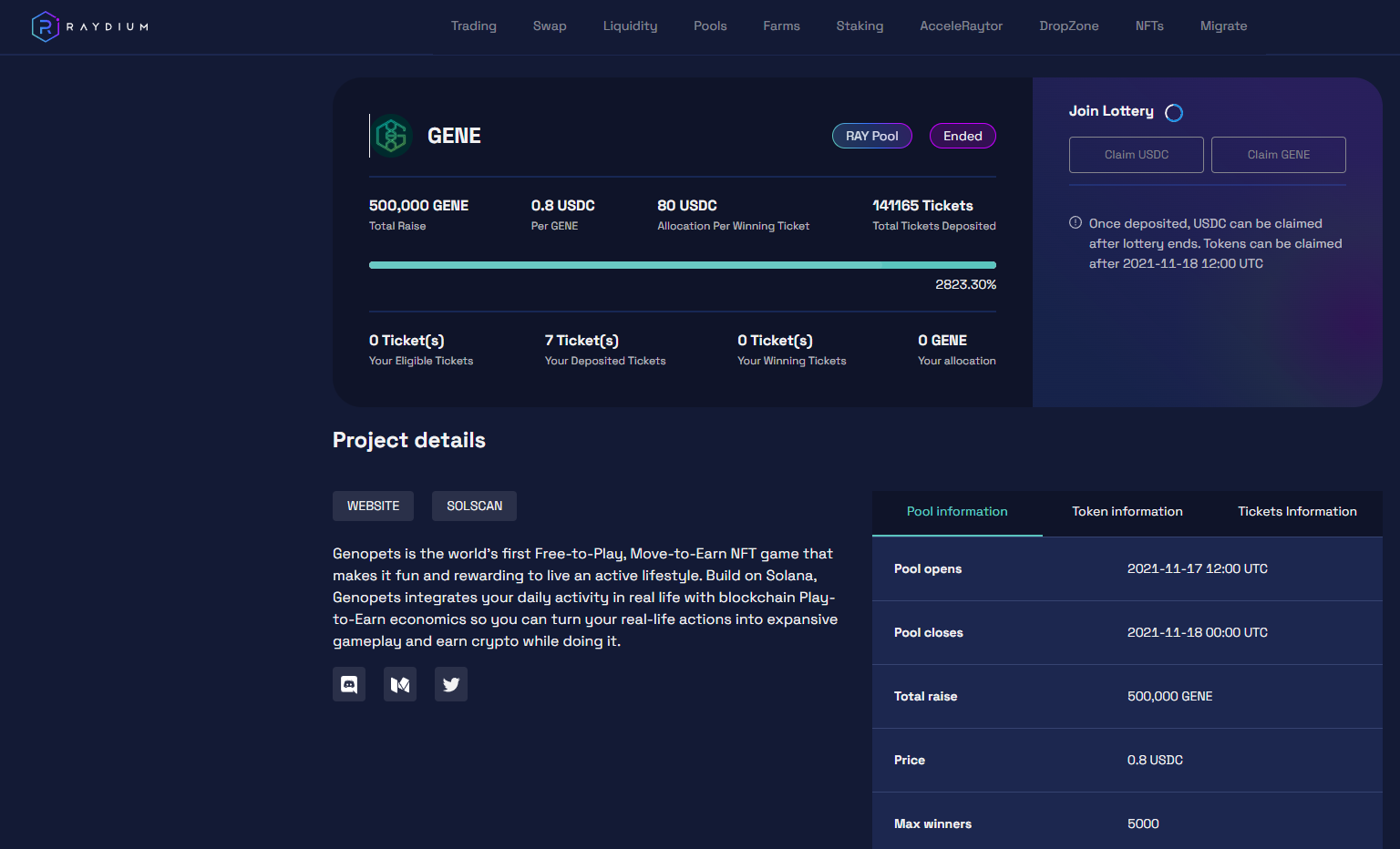Click the Pool closes date value
This screenshot has width=1400, height=849.
coord(1198,632)
